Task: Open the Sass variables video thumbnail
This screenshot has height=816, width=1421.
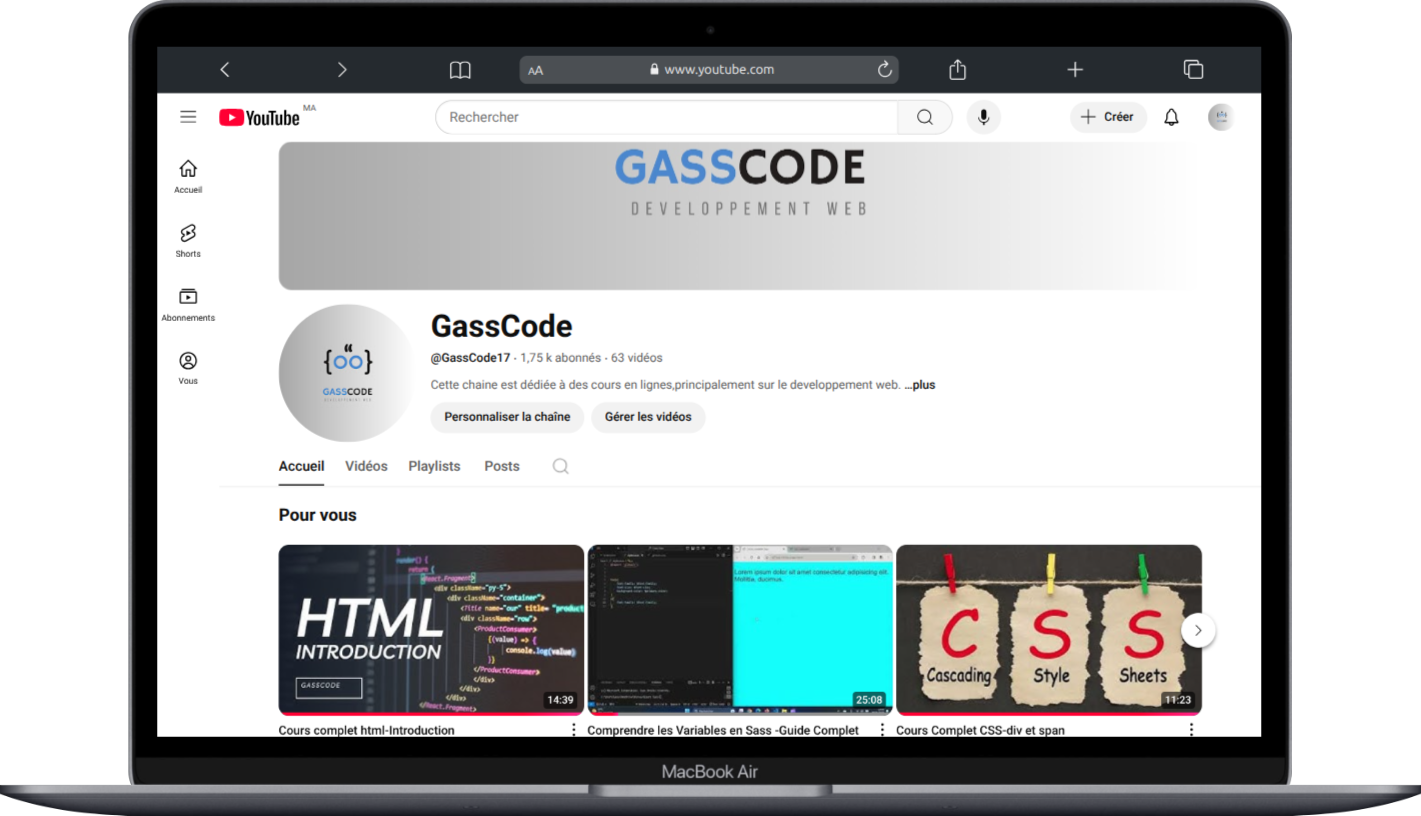Action: coord(740,630)
